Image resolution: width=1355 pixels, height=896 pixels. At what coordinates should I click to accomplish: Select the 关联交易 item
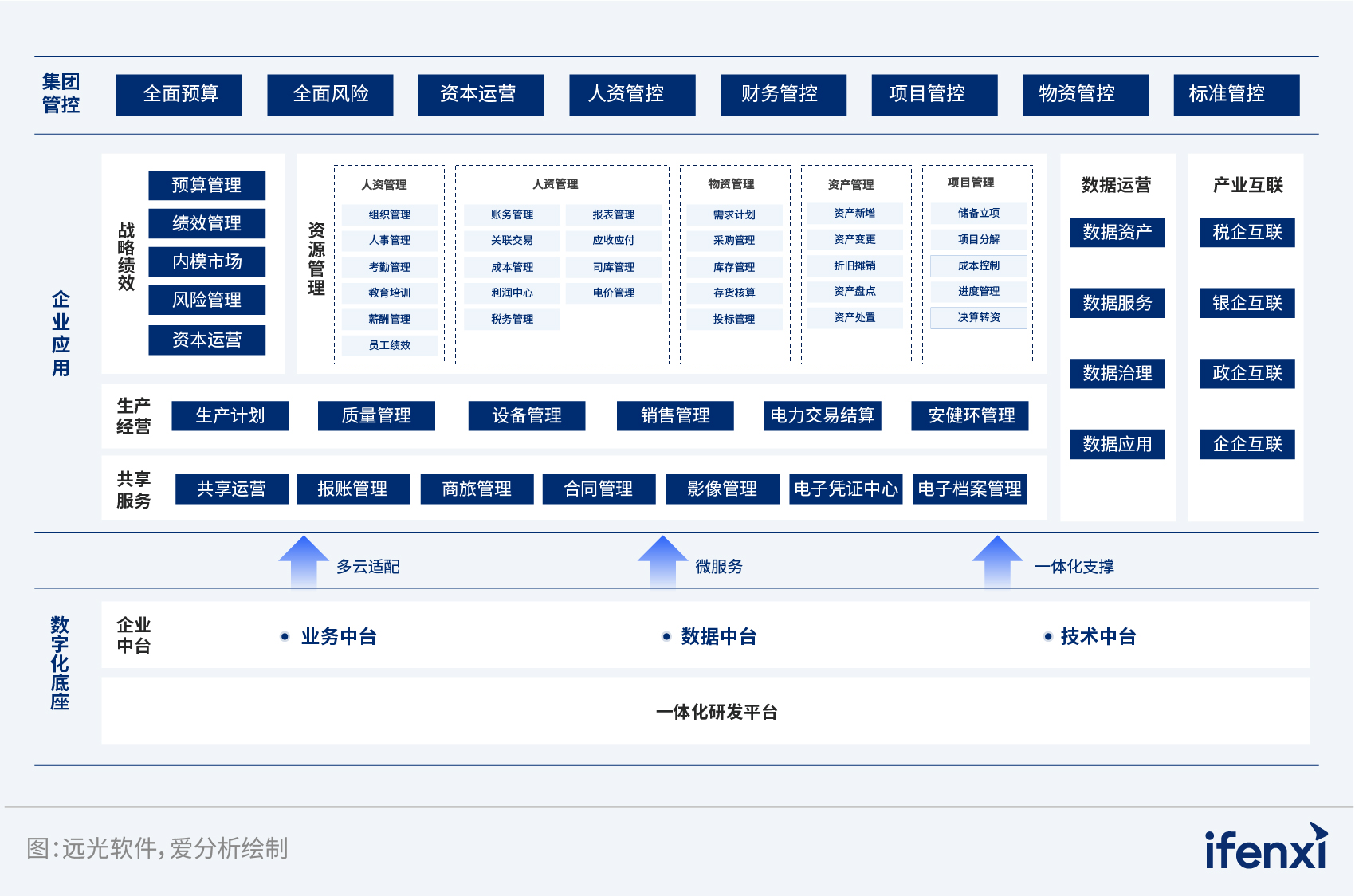pos(512,240)
